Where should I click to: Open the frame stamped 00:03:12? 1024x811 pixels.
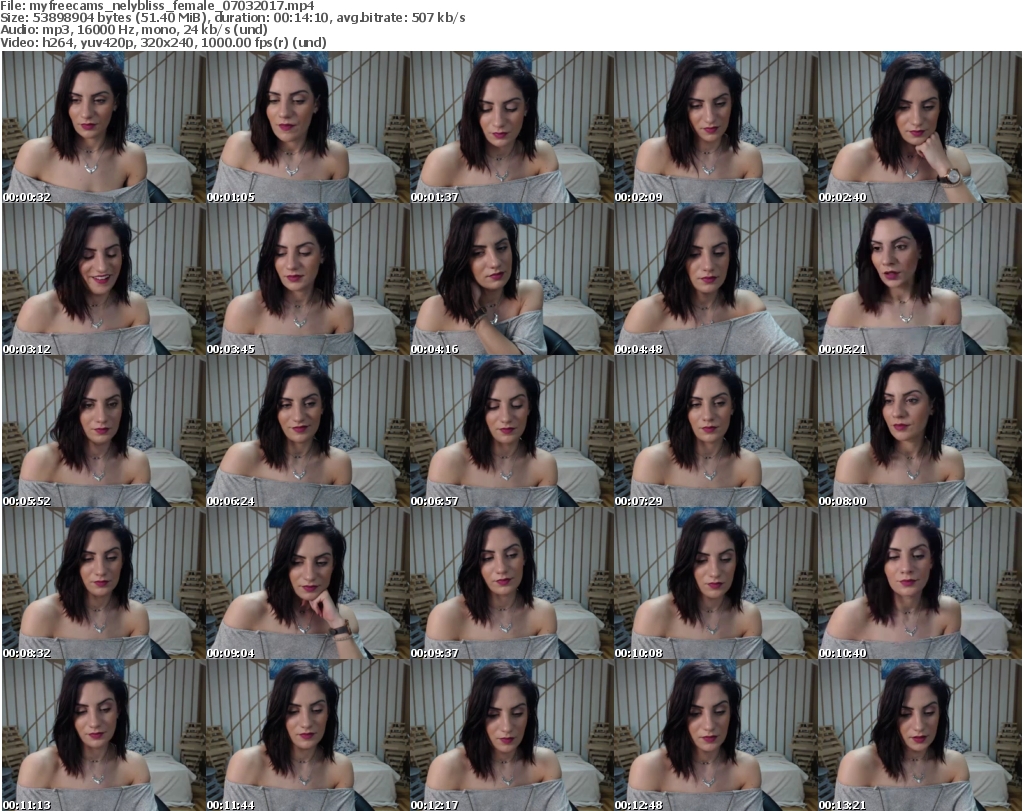104,279
